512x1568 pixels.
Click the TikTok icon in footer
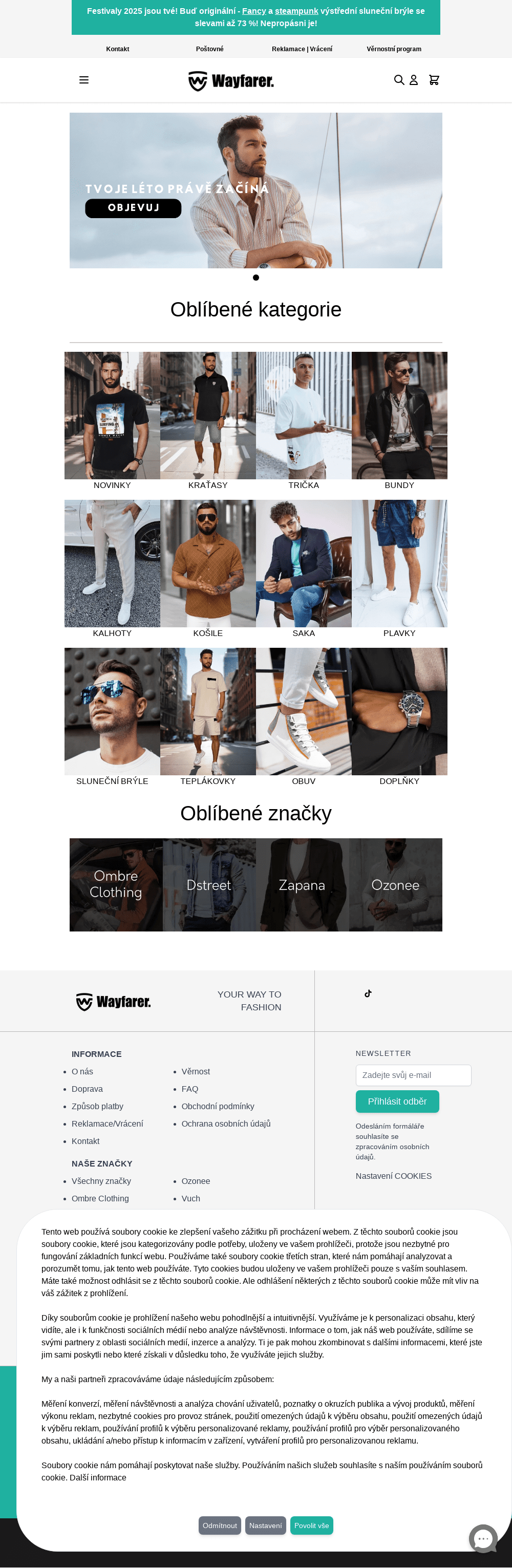click(368, 993)
